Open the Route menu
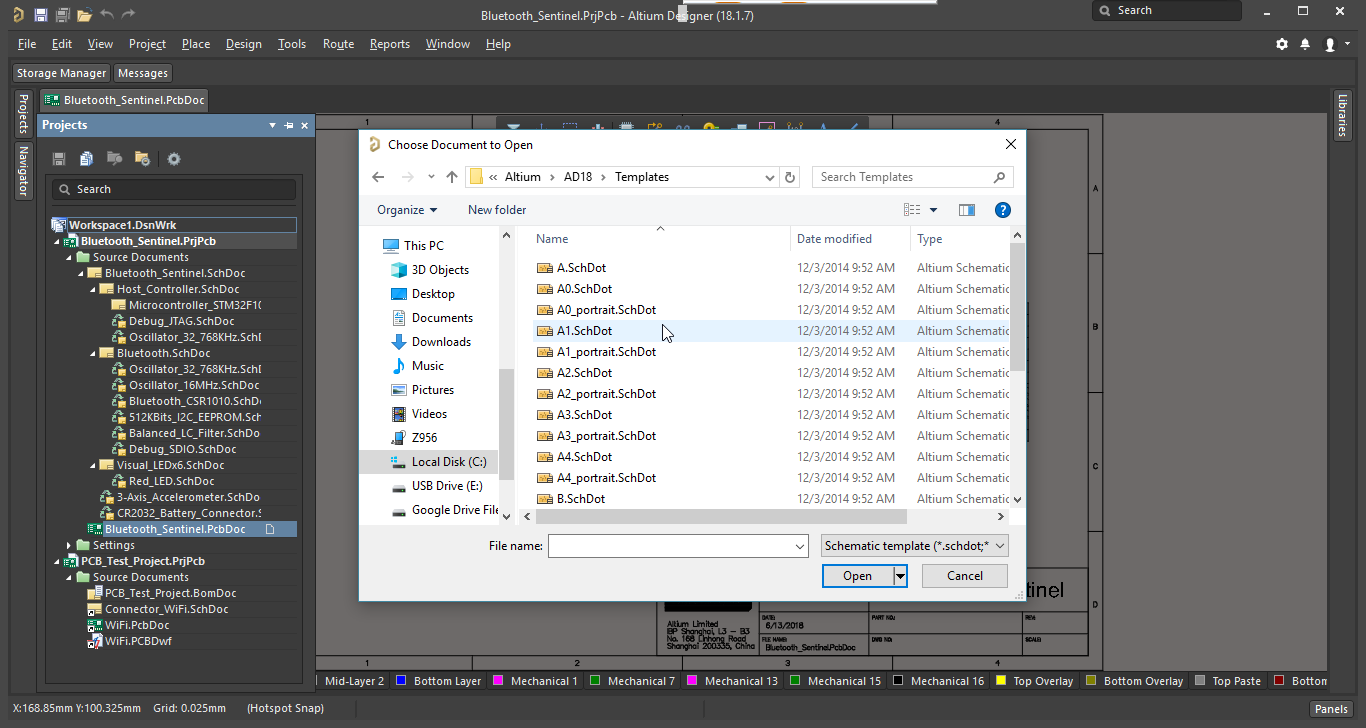This screenshot has width=1366, height=728. click(x=338, y=44)
